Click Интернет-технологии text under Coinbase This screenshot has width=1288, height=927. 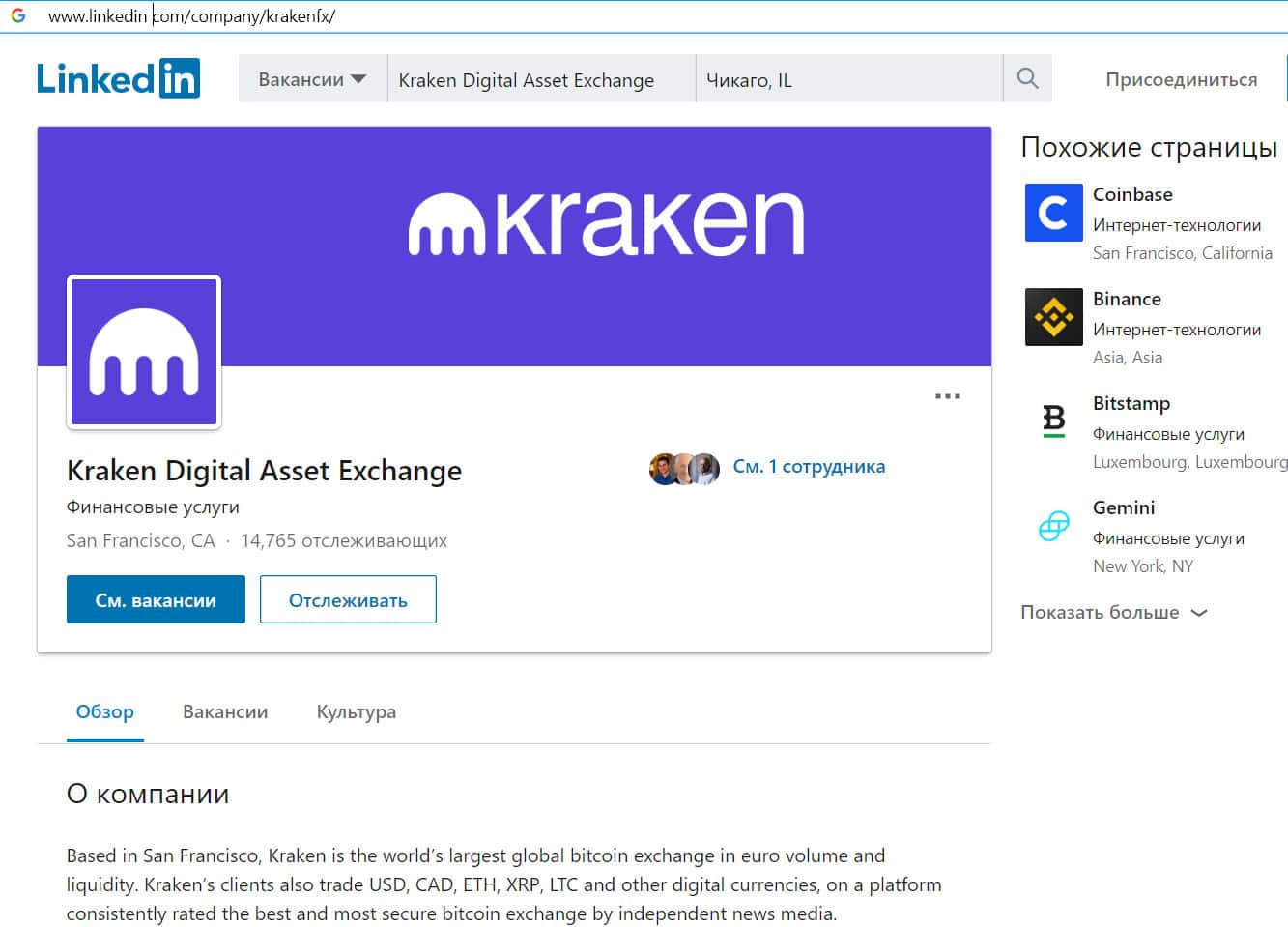[1177, 225]
